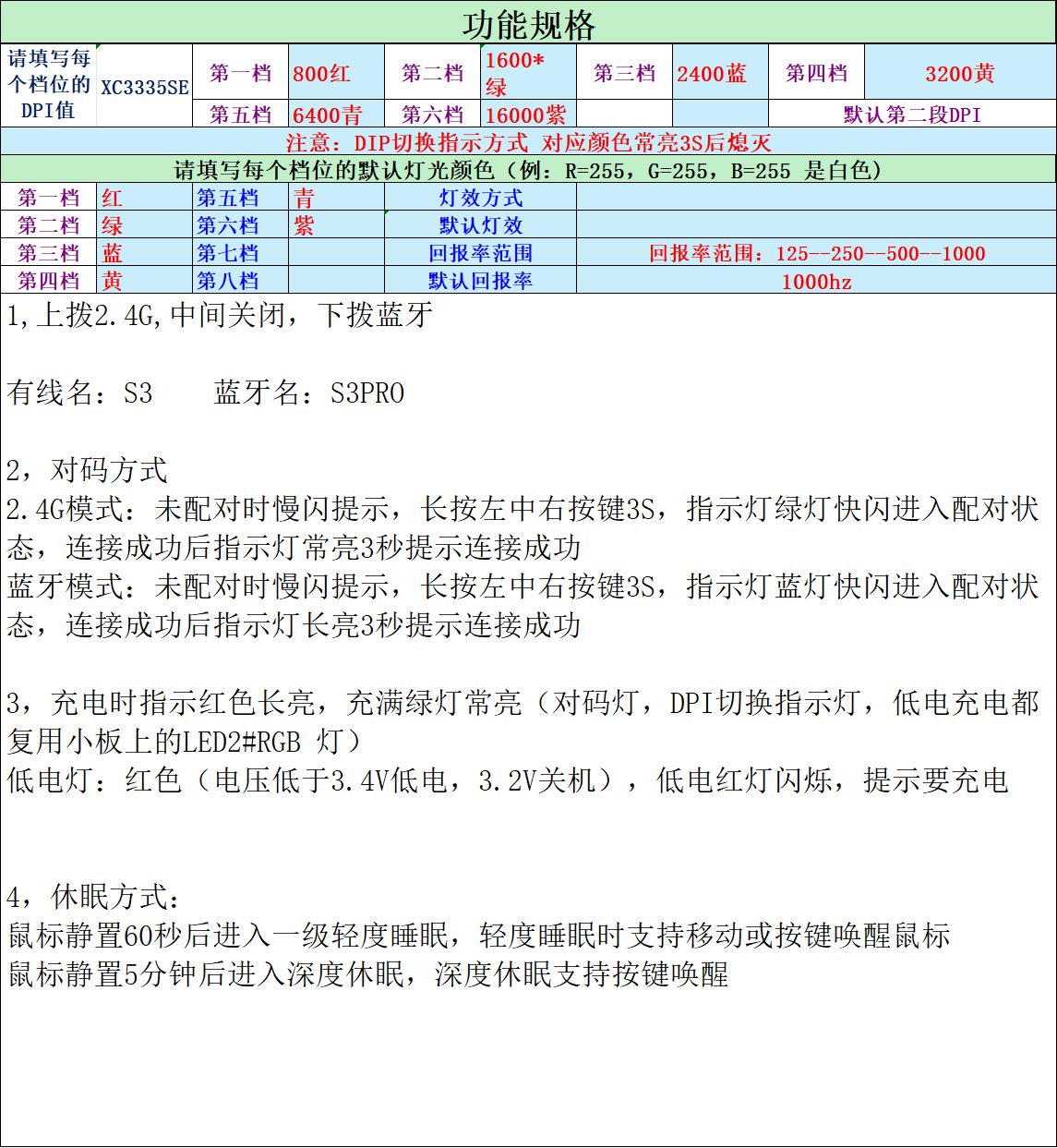Select the 灯效方式 label cell
The width and height of the screenshot is (1057, 1148).
coord(480,197)
